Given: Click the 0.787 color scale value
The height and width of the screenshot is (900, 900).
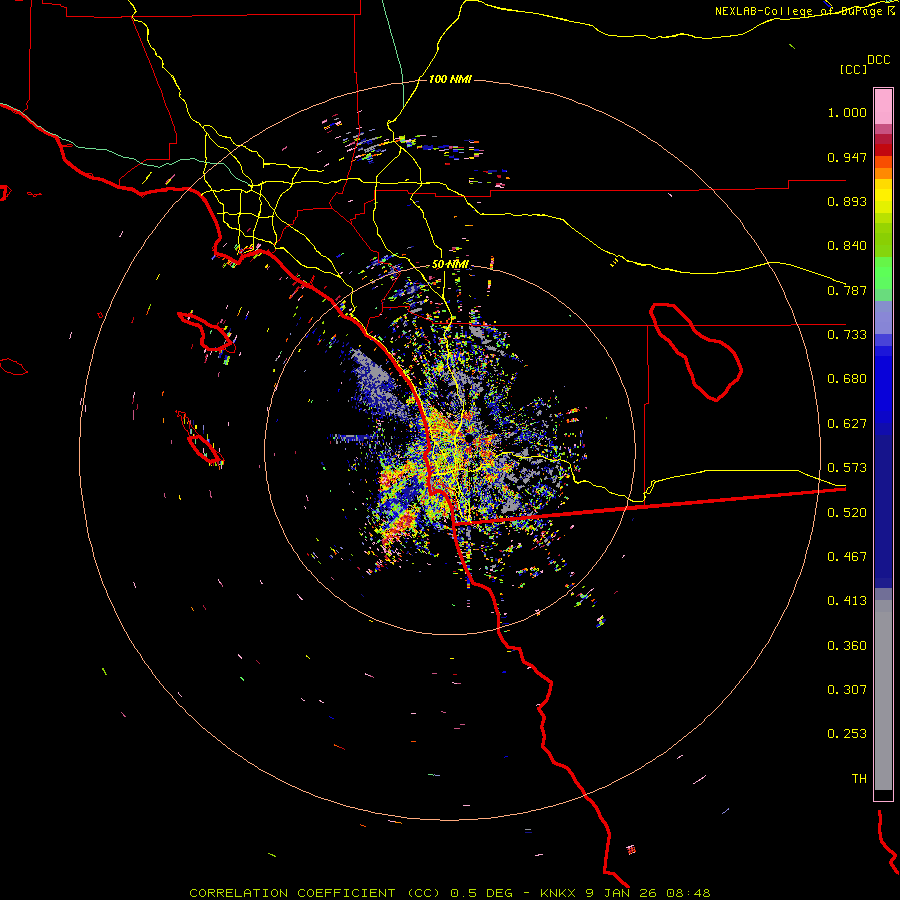Looking at the screenshot, I should click(847, 290).
